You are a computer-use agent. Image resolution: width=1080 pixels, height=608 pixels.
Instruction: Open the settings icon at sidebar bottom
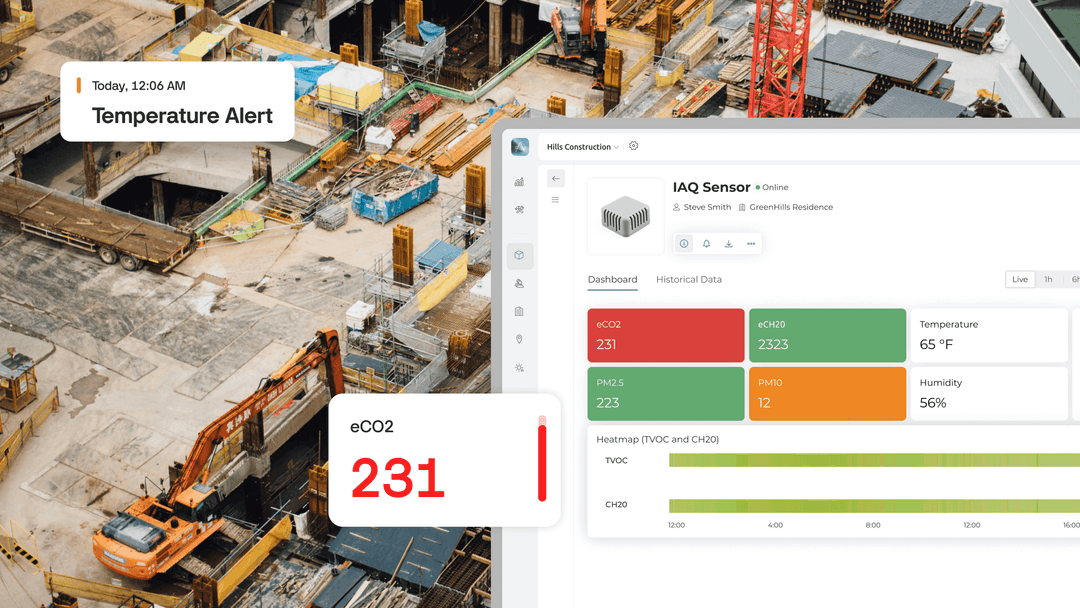(x=519, y=367)
